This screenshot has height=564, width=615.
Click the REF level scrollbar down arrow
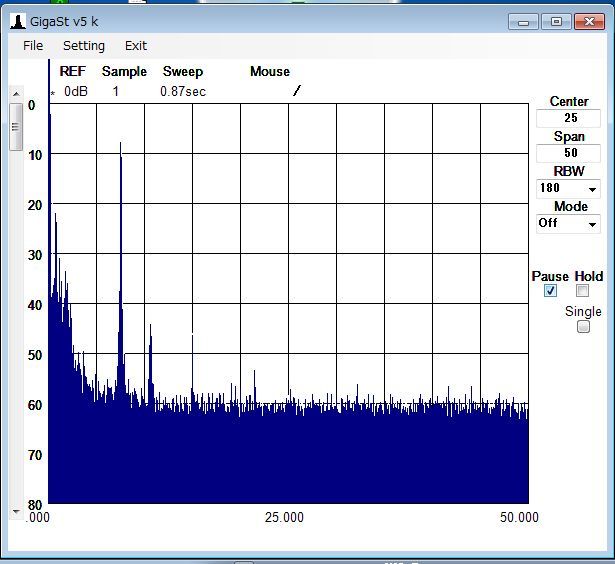coord(16,511)
